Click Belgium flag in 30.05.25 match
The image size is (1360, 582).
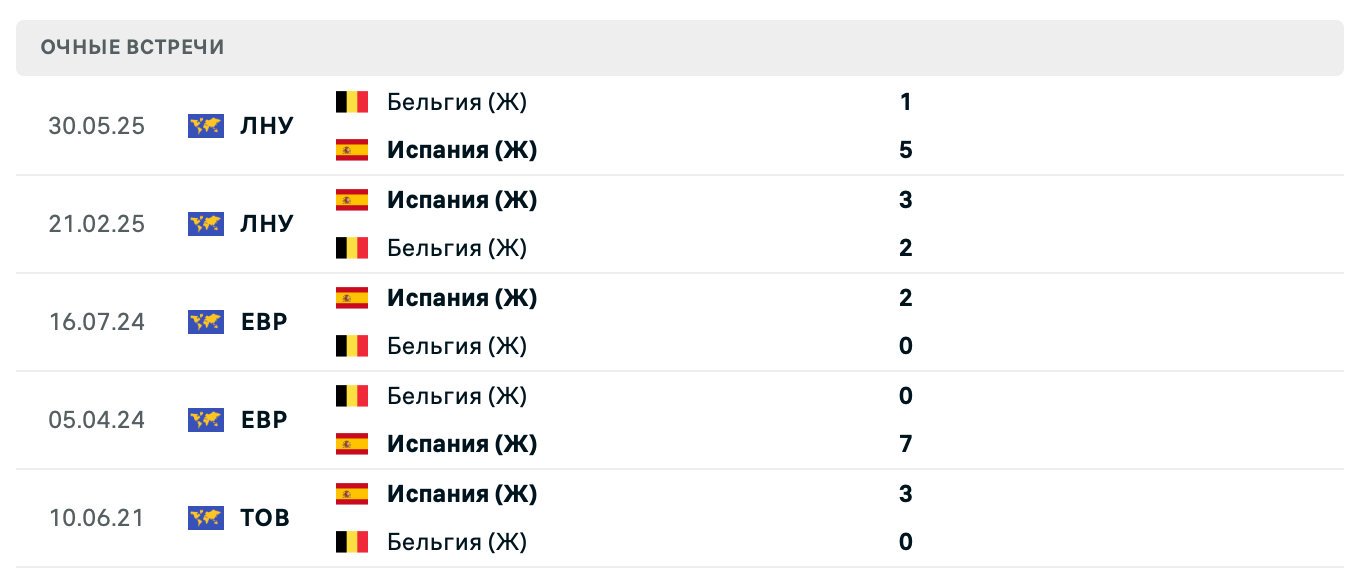click(x=352, y=102)
